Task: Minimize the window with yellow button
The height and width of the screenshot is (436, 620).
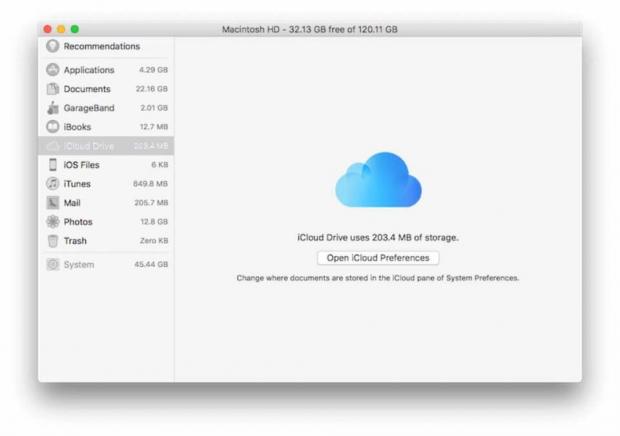Action: pyautogui.click(x=60, y=30)
